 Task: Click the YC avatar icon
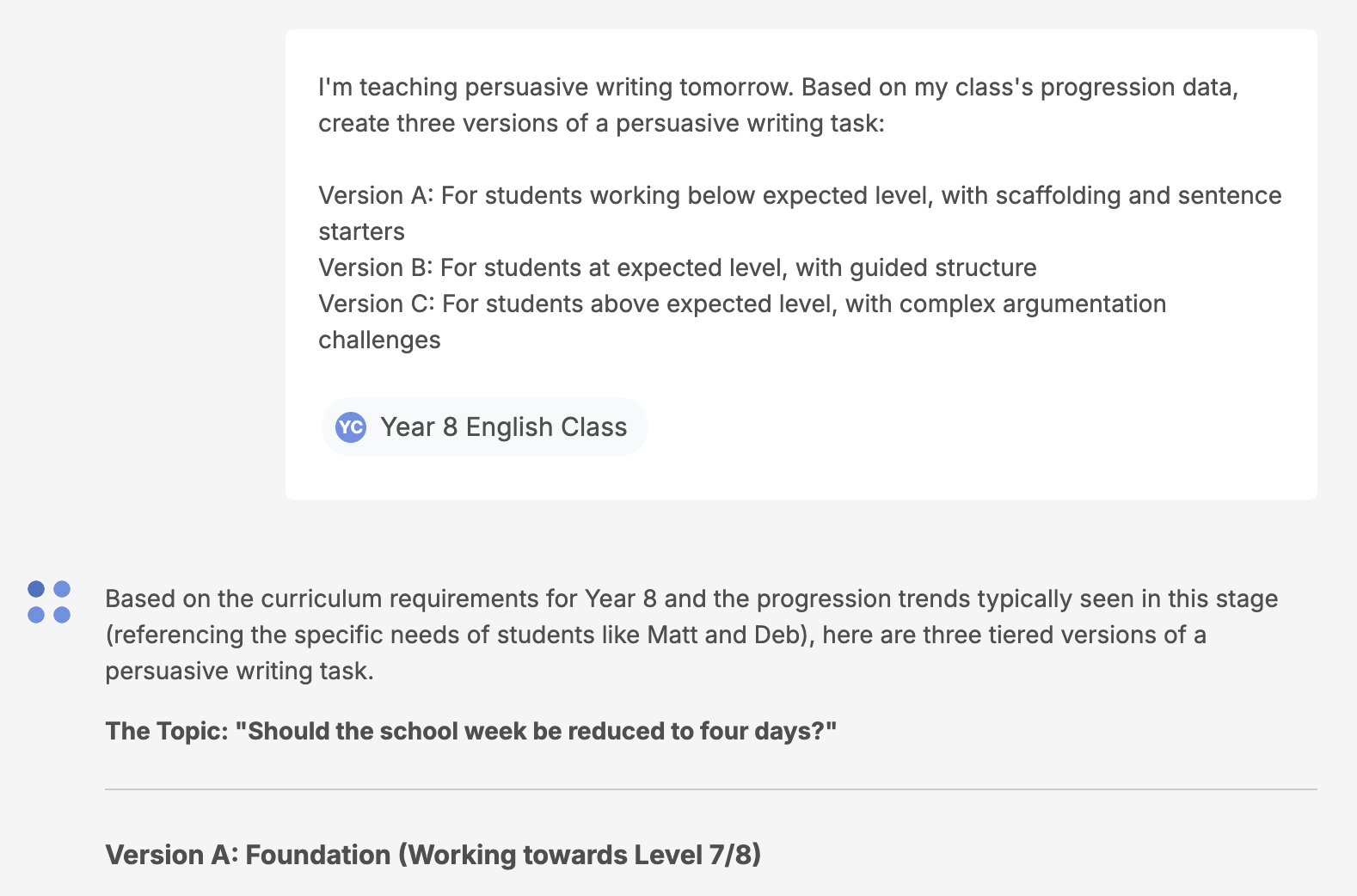tap(351, 427)
